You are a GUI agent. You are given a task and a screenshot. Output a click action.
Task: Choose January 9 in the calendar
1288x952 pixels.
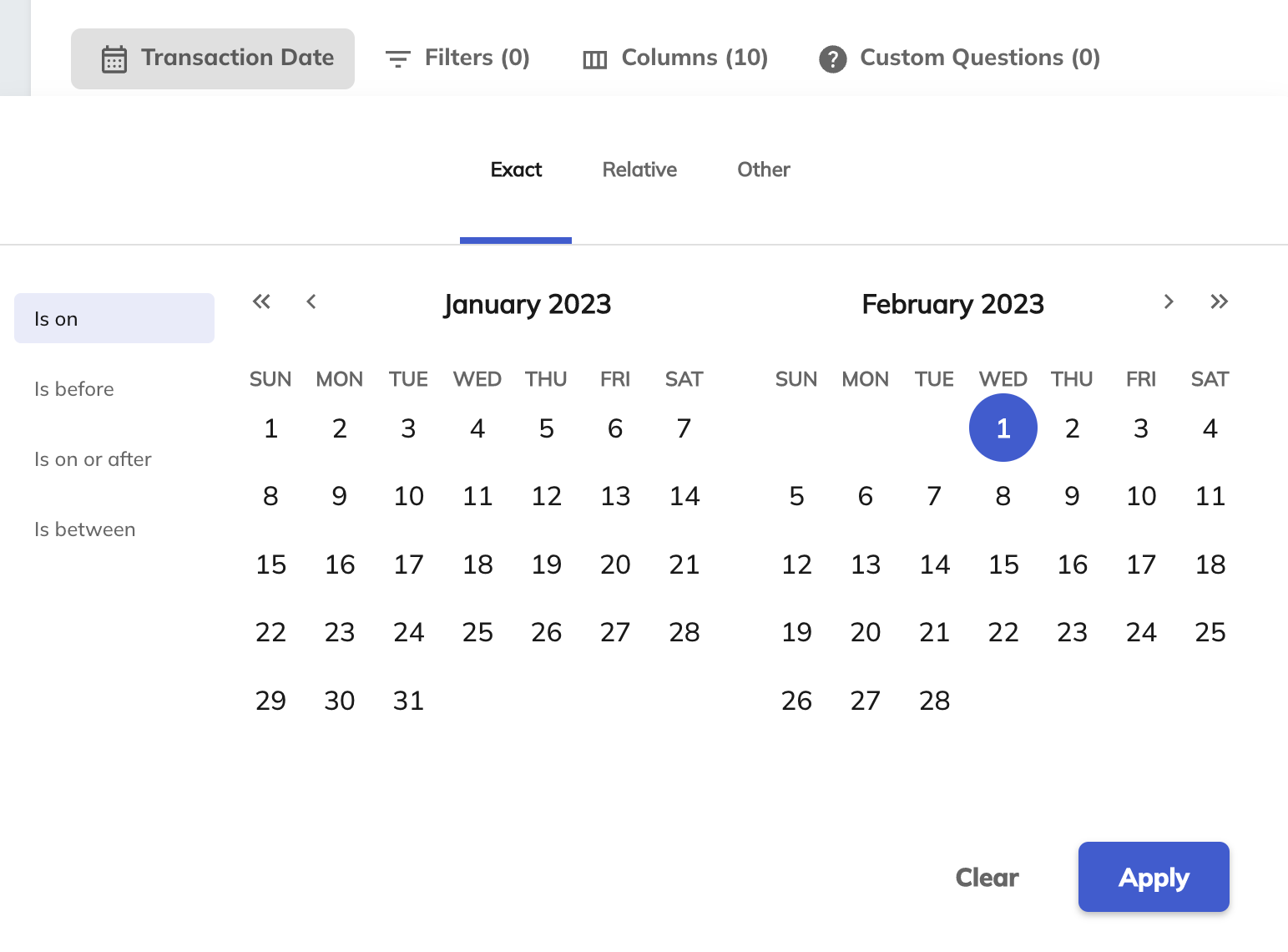click(340, 496)
